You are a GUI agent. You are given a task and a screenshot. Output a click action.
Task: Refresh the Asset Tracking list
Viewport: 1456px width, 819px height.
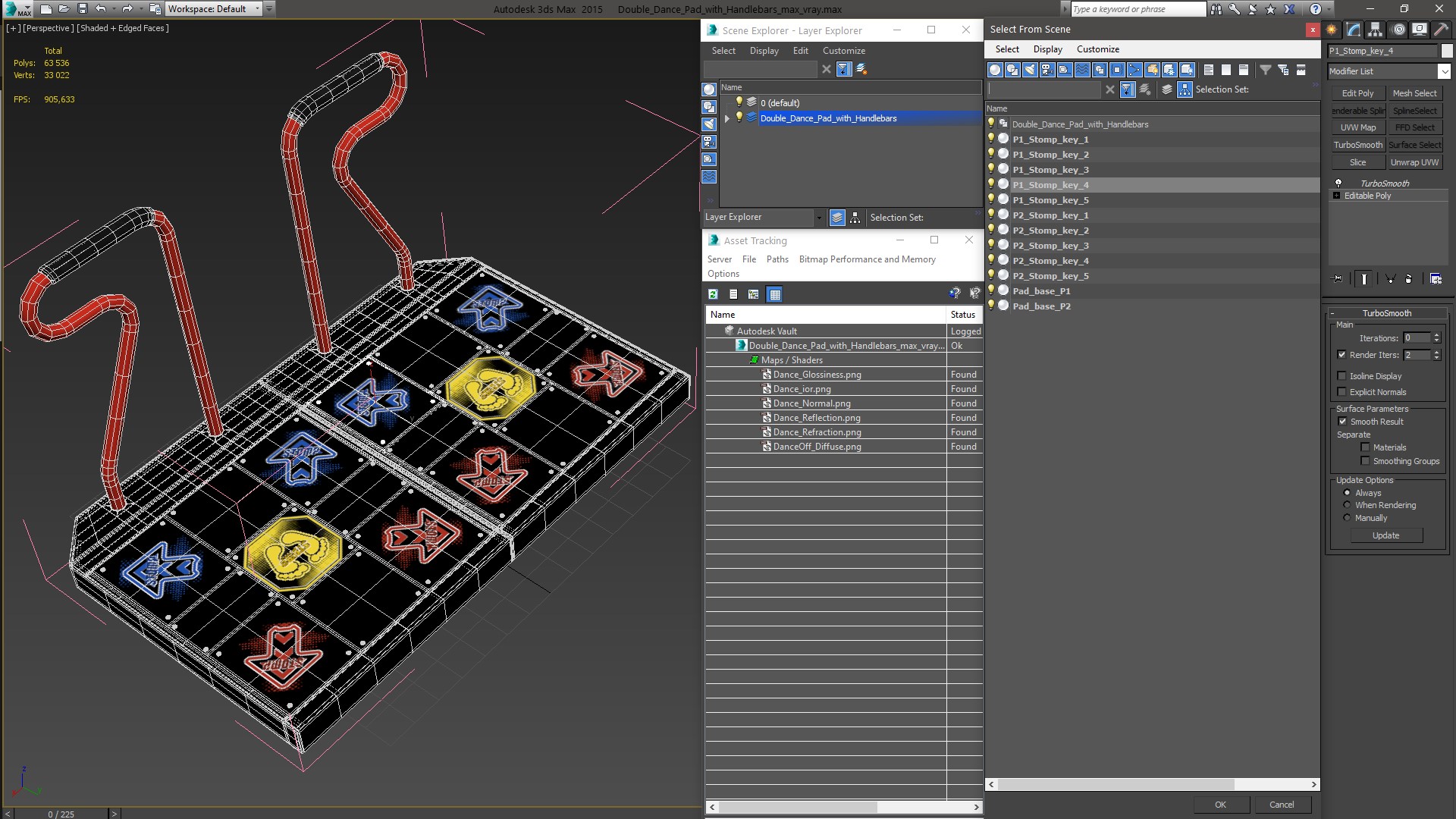(713, 294)
